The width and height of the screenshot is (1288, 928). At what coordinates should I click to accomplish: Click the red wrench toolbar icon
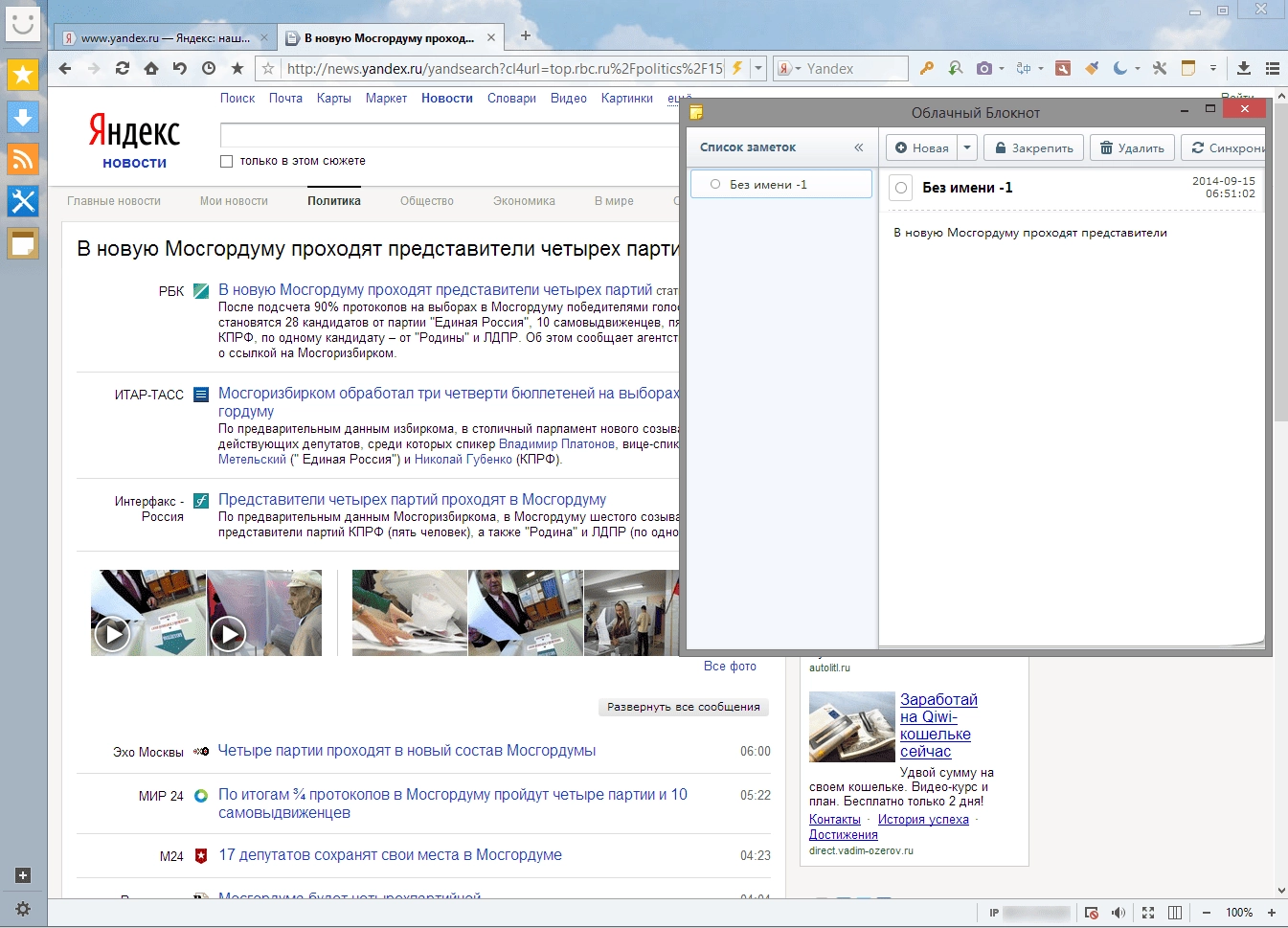coord(1063,68)
